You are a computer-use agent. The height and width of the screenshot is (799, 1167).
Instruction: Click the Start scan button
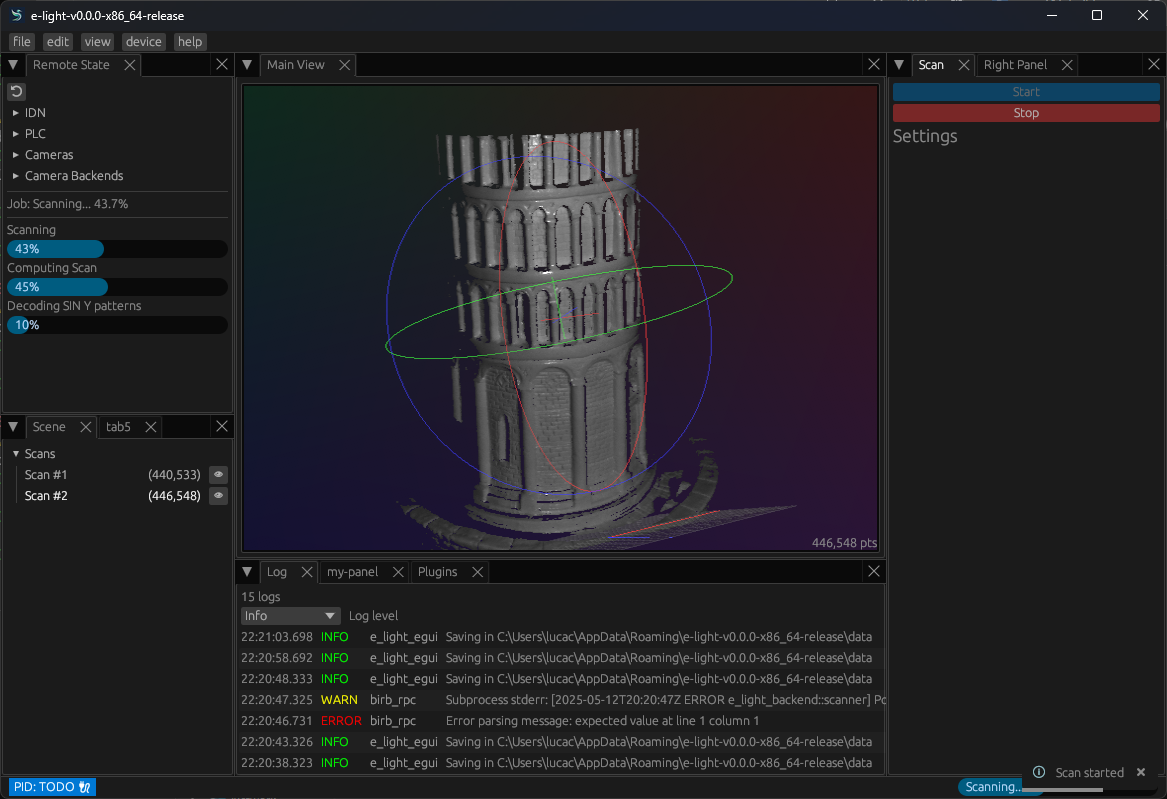[1026, 92]
